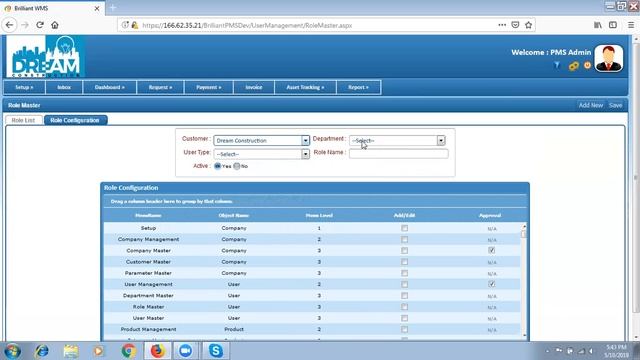Click the browser home icon
Image resolution: width=640 pixels, height=360 pixels.
pos(55,25)
